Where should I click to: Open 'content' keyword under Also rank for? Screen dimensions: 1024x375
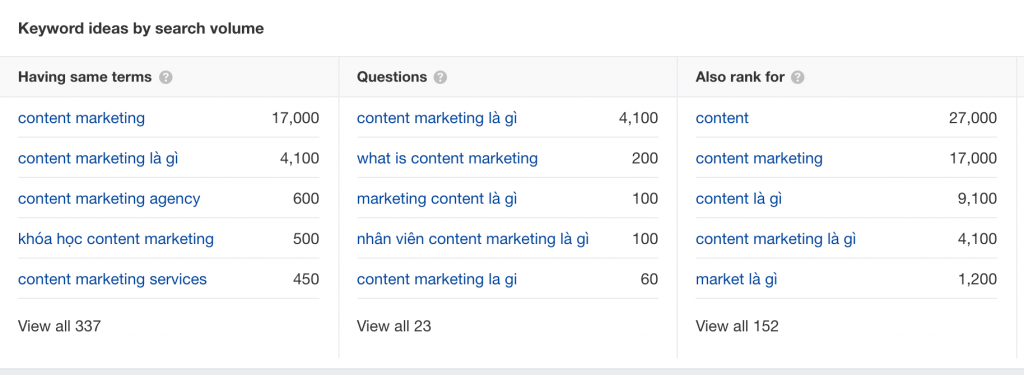[722, 118]
